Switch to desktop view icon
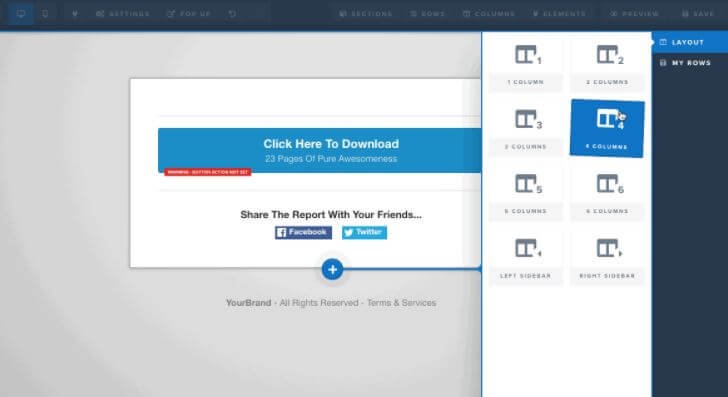Viewport: 728px width, 397px height. tap(21, 13)
